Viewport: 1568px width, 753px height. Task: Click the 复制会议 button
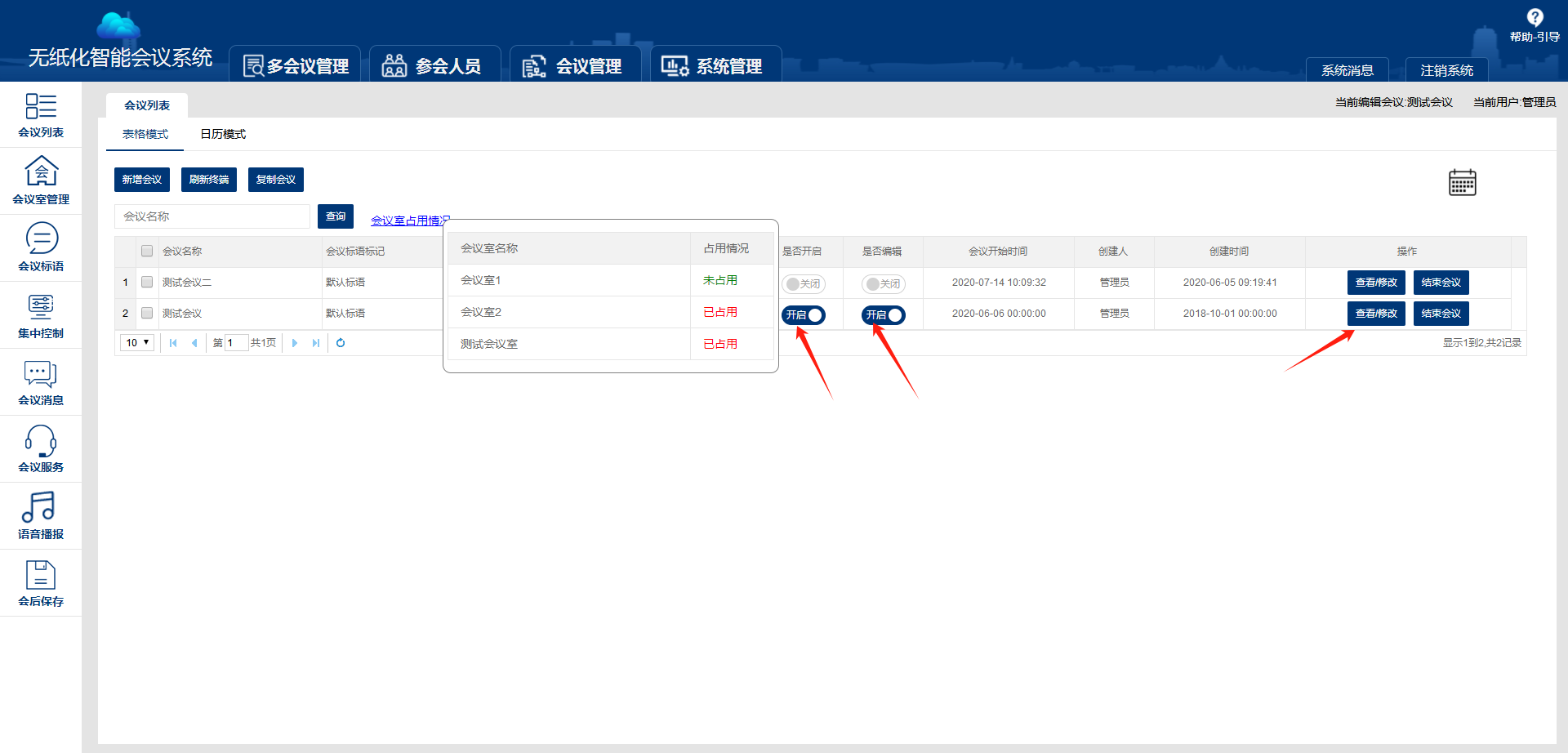276,180
